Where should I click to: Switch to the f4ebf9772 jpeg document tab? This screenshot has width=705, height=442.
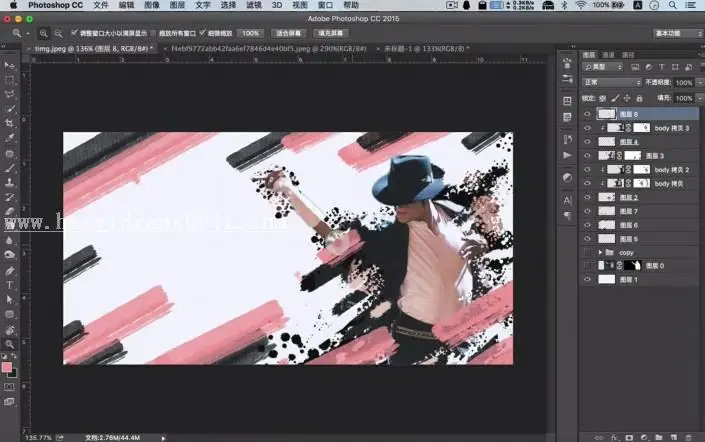pyautogui.click(x=267, y=48)
